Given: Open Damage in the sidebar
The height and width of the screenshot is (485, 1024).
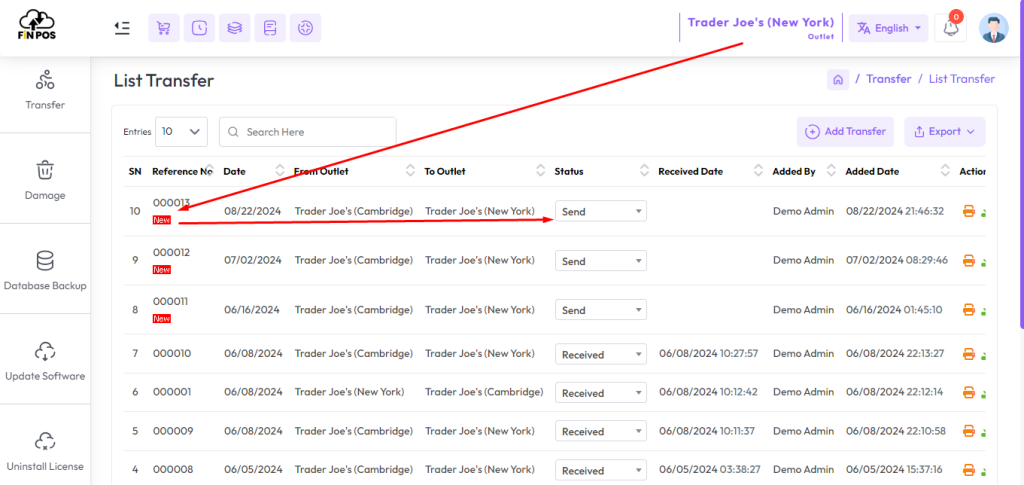Looking at the screenshot, I should [45, 179].
